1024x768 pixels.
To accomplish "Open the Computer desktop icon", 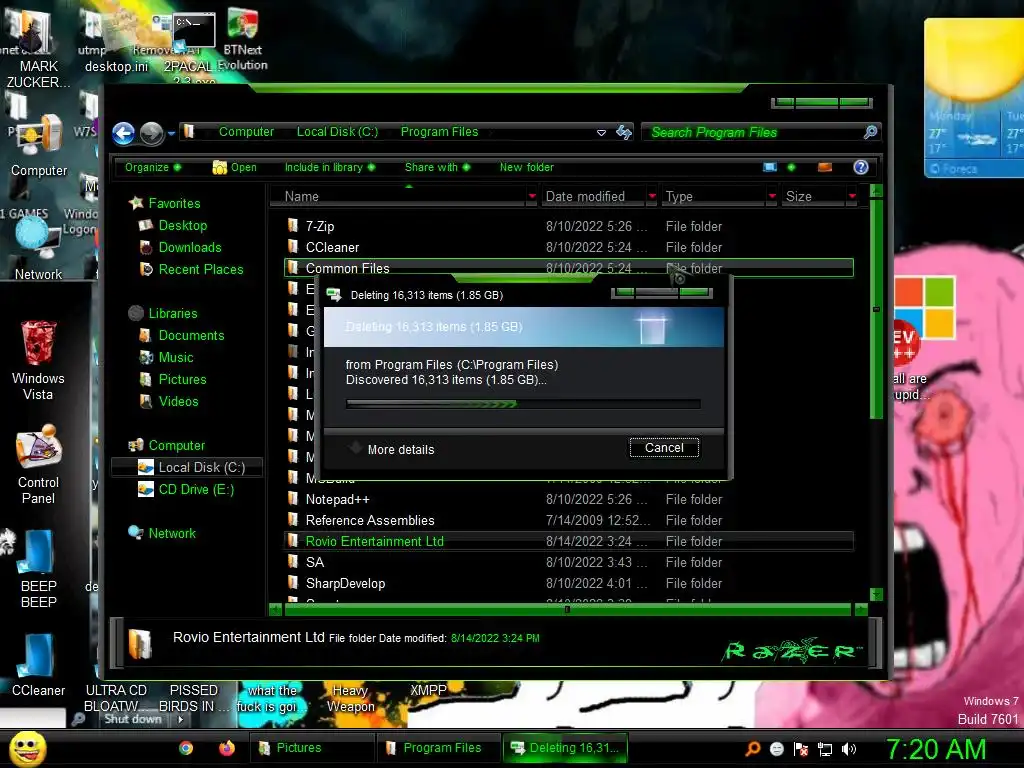I will 39,146.
